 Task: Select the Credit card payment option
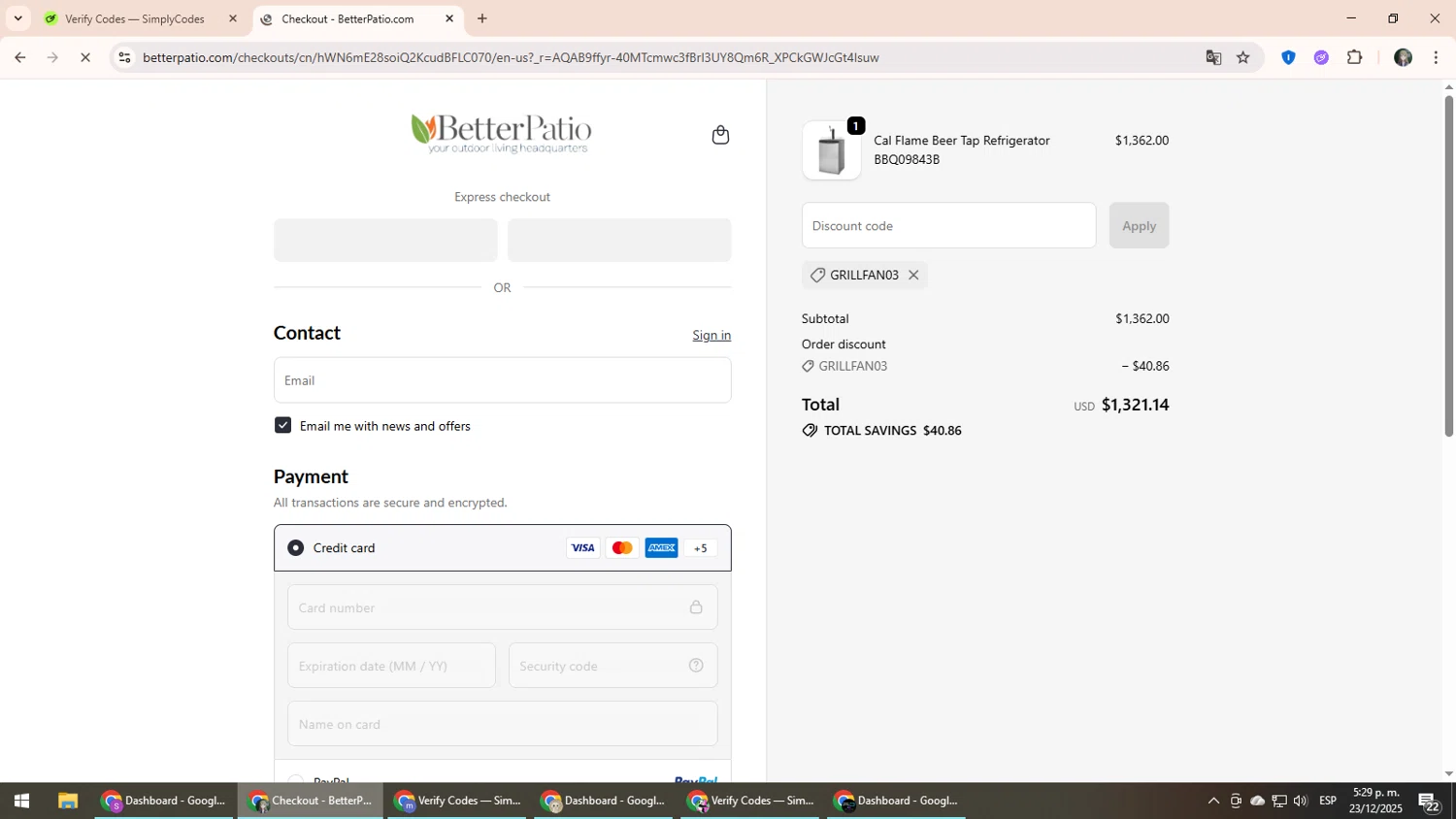pos(296,548)
